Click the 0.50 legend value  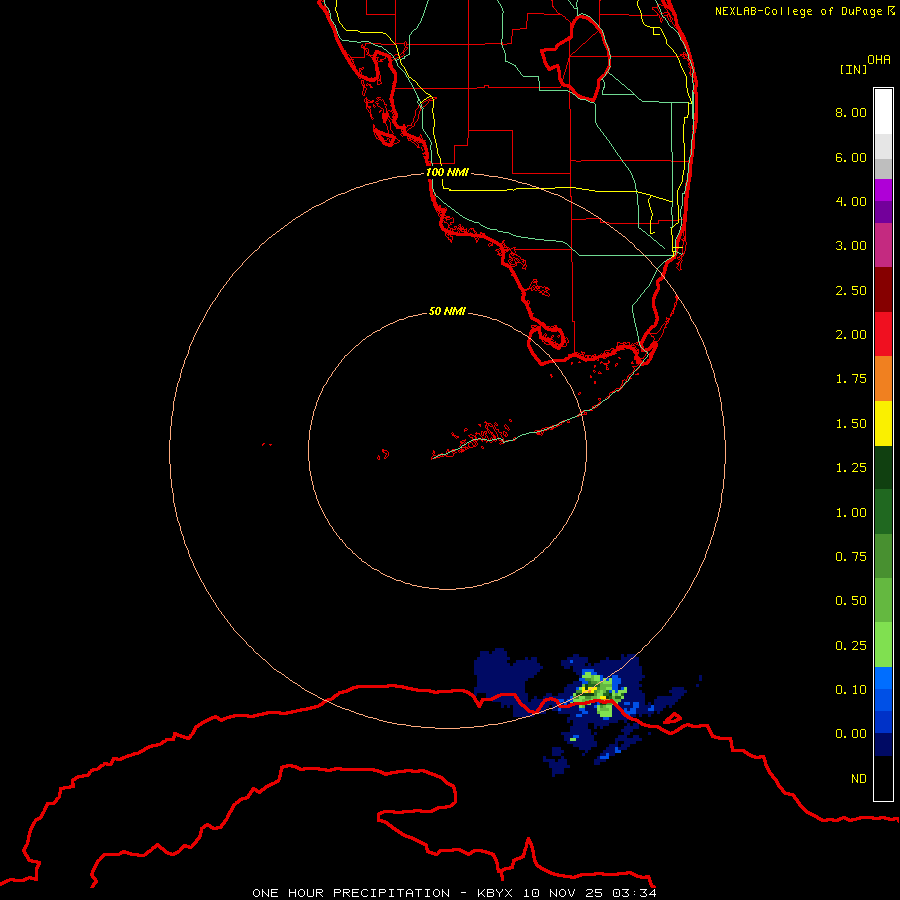[x=851, y=601]
